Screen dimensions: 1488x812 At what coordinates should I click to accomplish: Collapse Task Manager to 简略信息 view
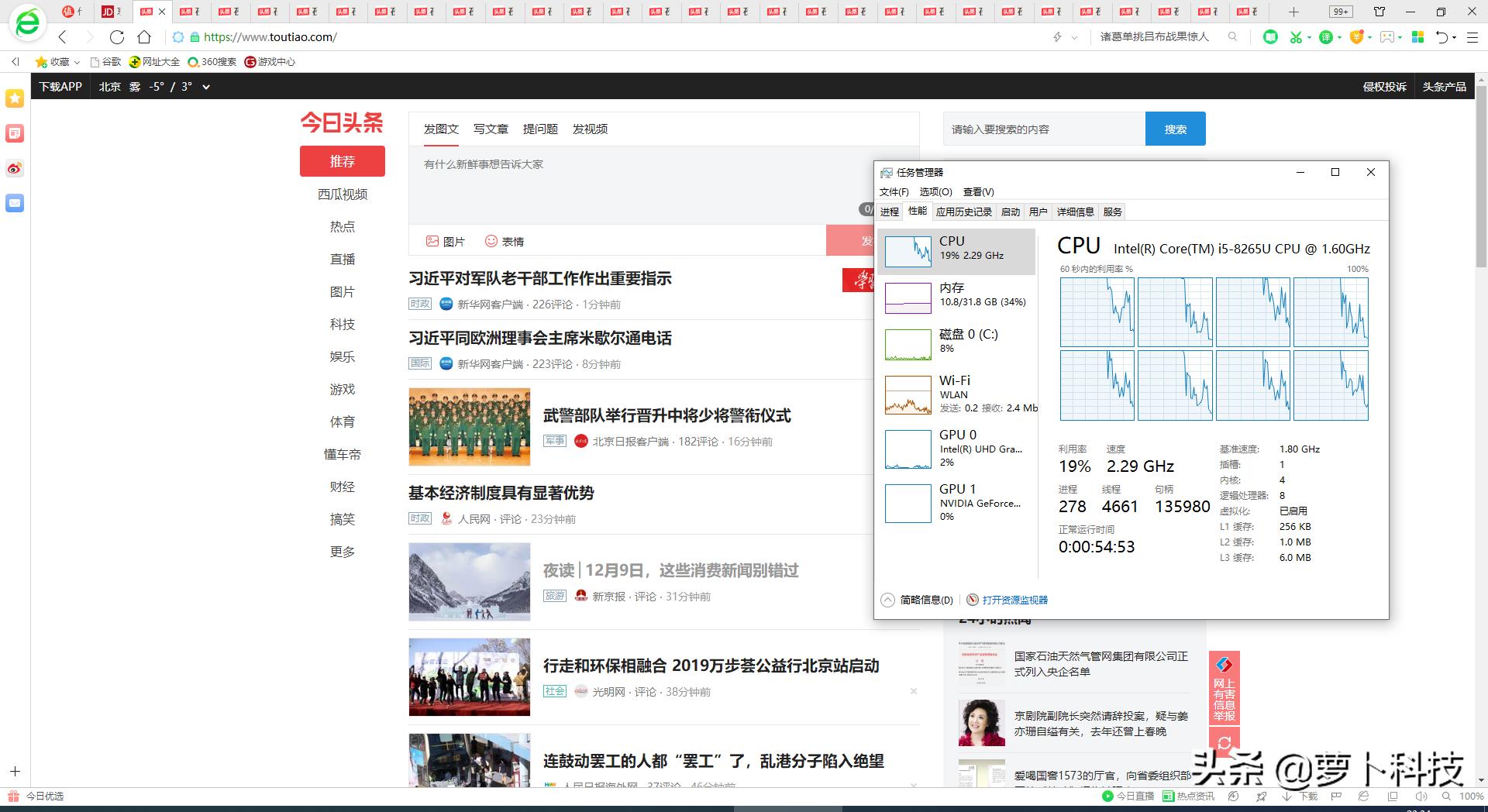(x=918, y=600)
